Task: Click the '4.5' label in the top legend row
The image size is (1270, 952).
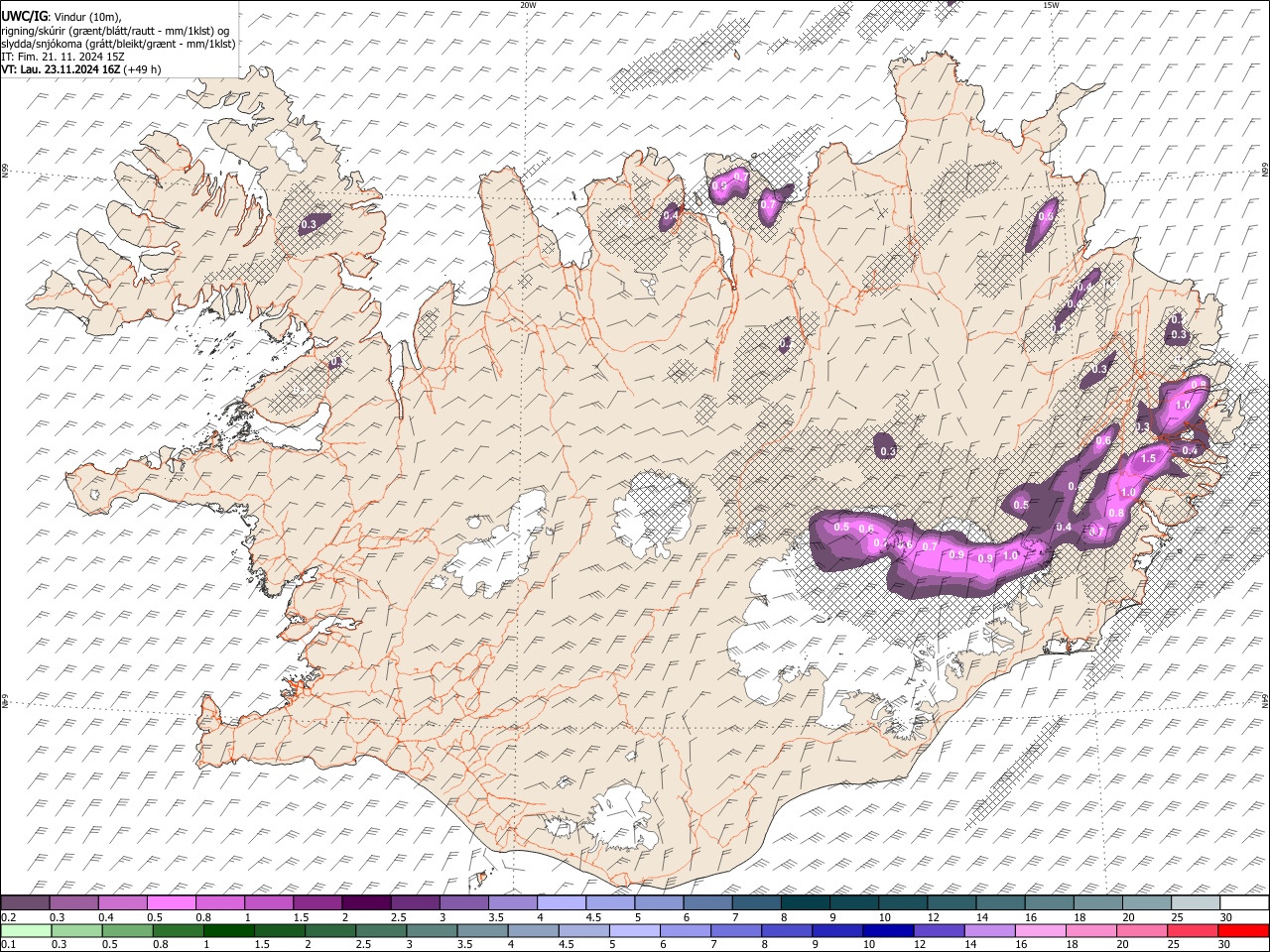Action: pyautogui.click(x=592, y=917)
